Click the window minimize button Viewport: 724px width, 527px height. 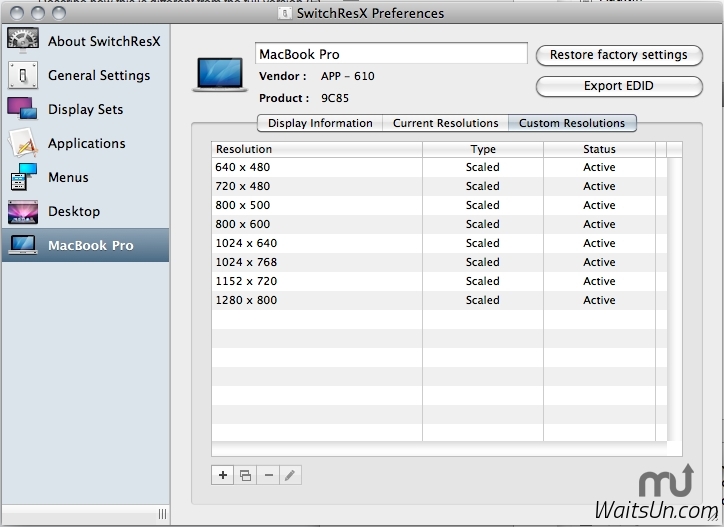pos(38,13)
